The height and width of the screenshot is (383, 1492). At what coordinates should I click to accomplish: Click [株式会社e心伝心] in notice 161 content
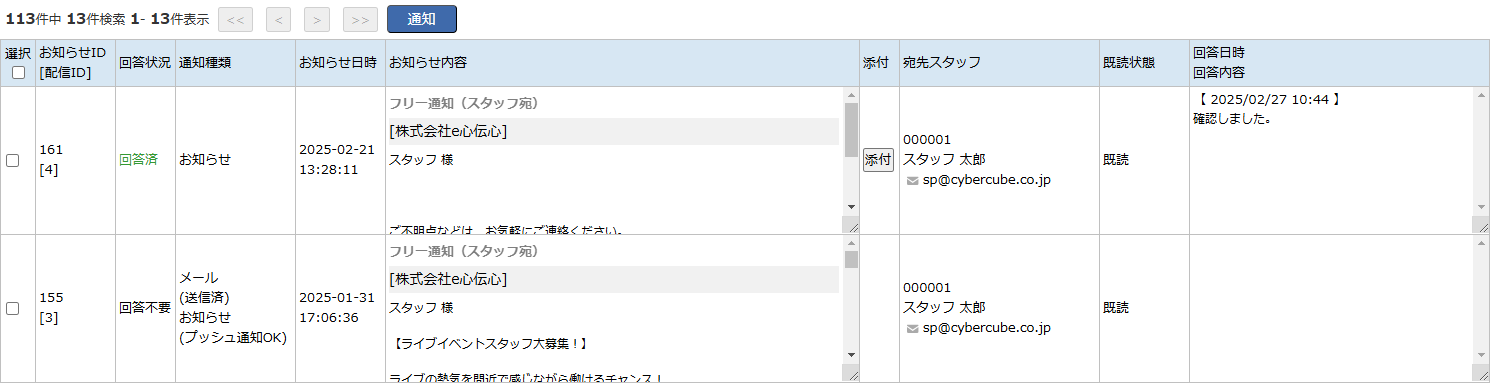448,131
